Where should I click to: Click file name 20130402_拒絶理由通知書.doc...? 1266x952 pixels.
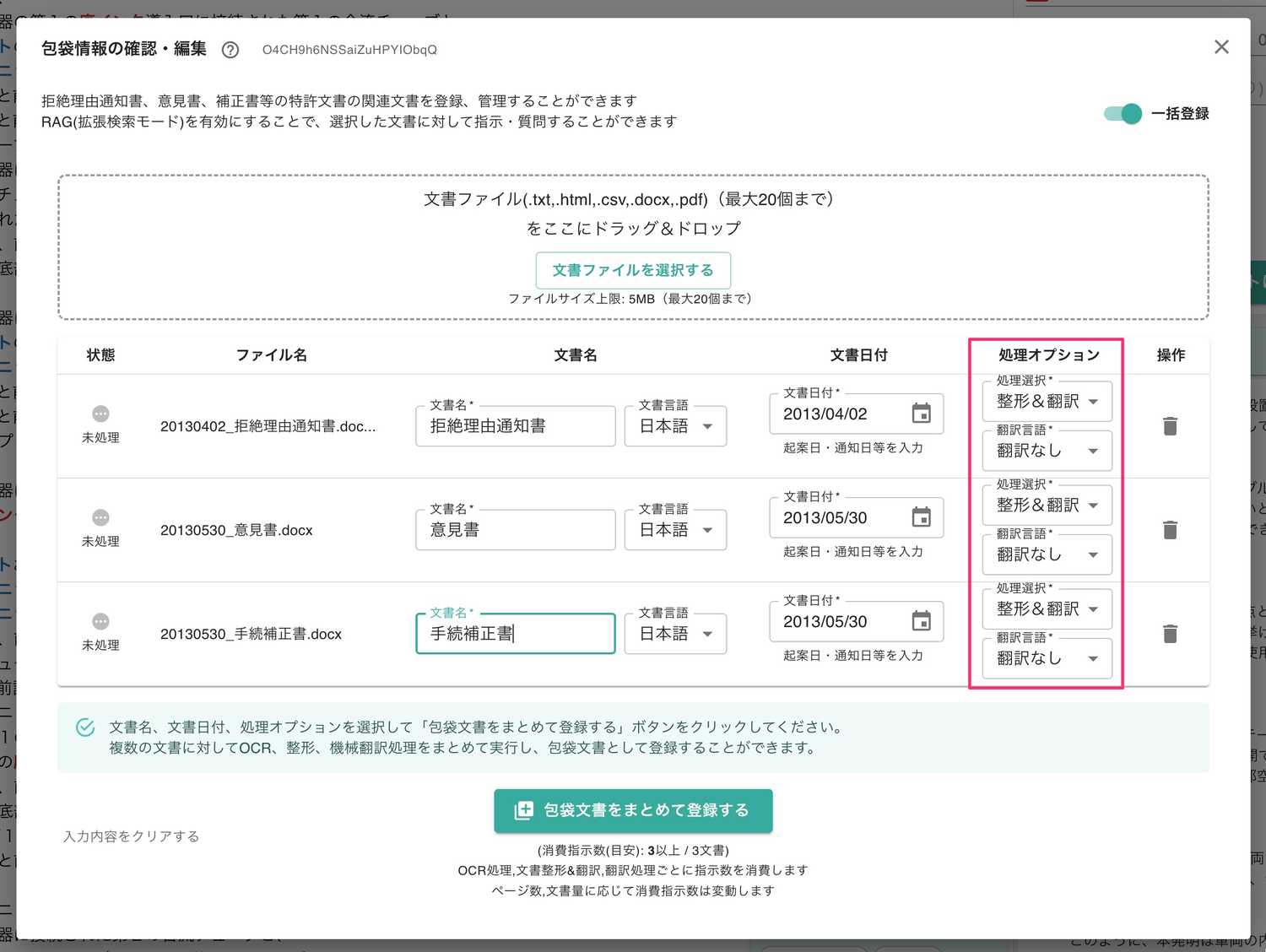pyautogui.click(x=268, y=426)
